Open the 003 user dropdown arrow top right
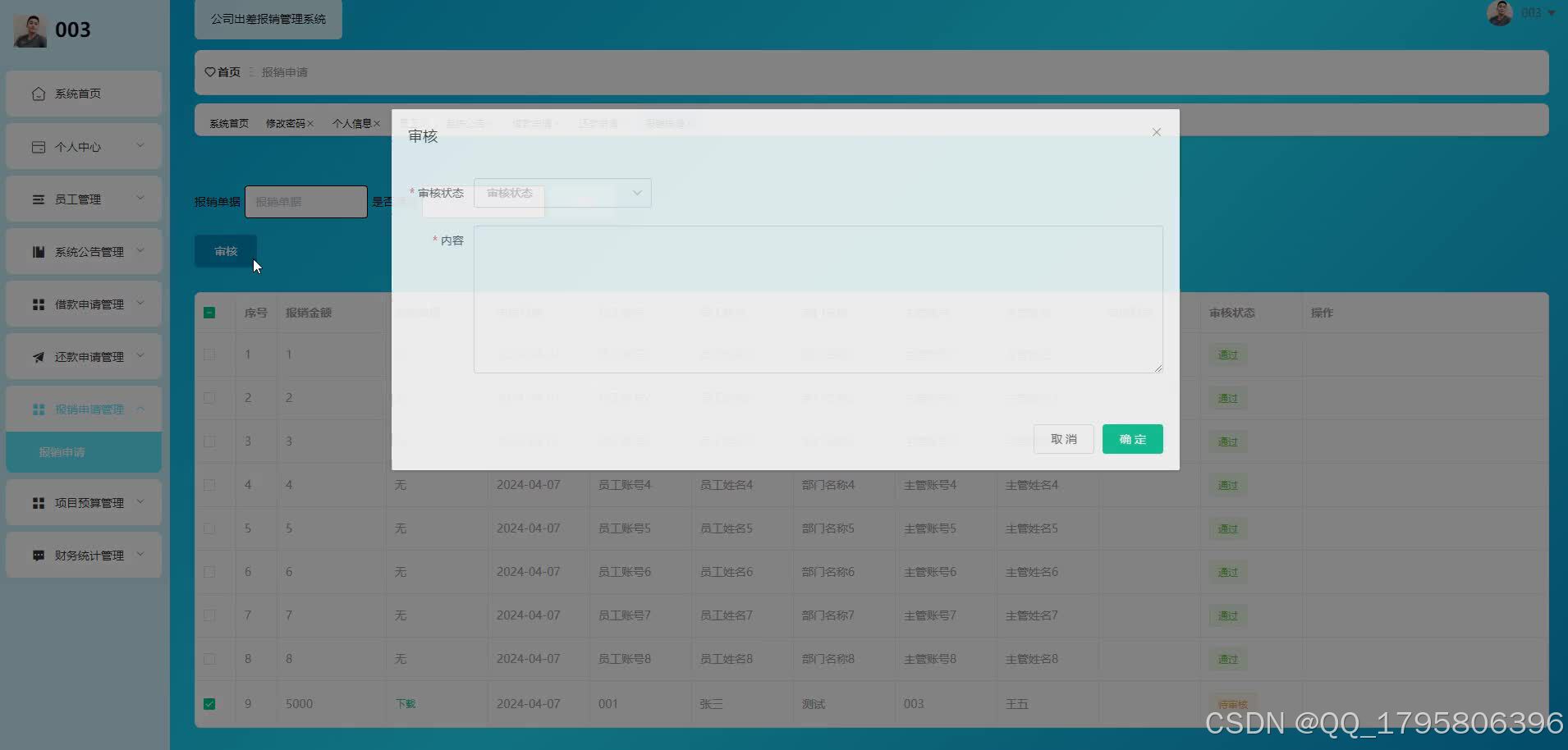Viewport: 1568px width, 750px height. coord(1552,13)
